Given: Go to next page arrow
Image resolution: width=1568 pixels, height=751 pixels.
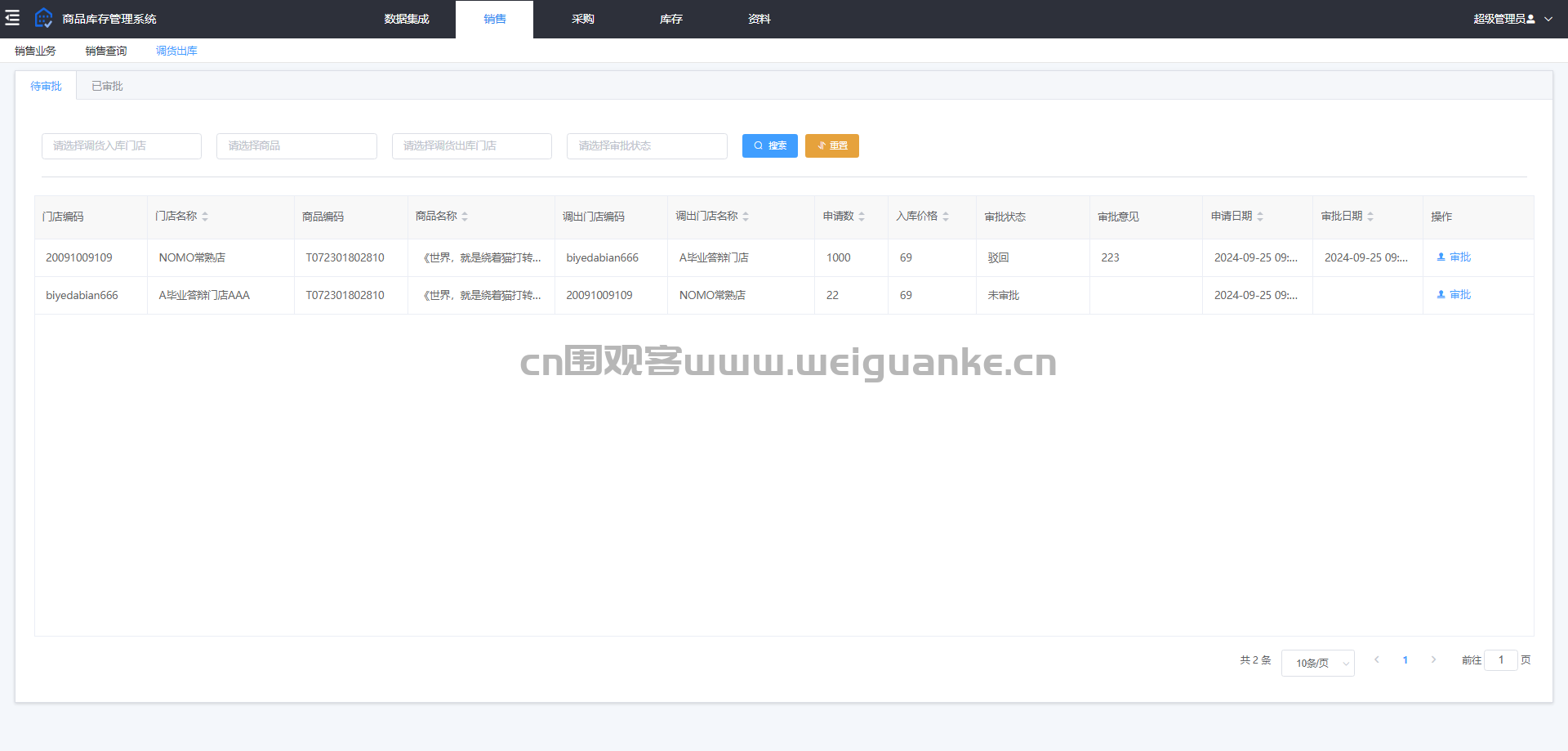Looking at the screenshot, I should 1433,659.
